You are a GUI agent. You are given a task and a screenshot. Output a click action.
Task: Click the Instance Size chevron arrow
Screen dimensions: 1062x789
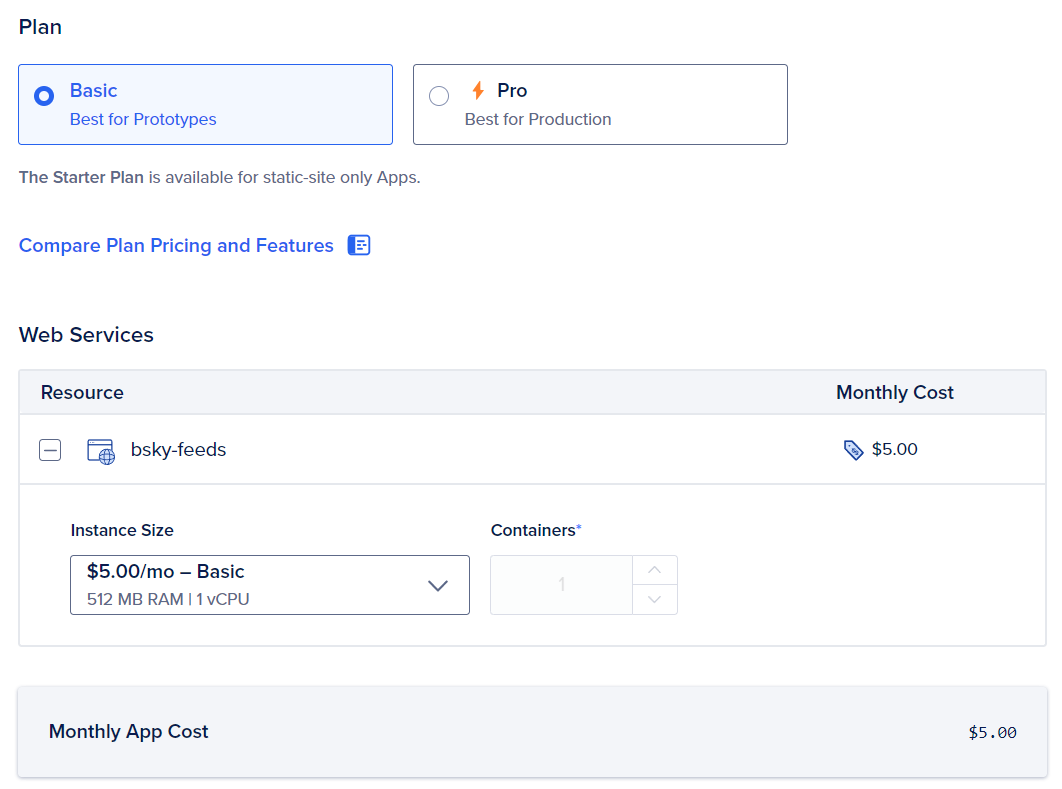438,586
